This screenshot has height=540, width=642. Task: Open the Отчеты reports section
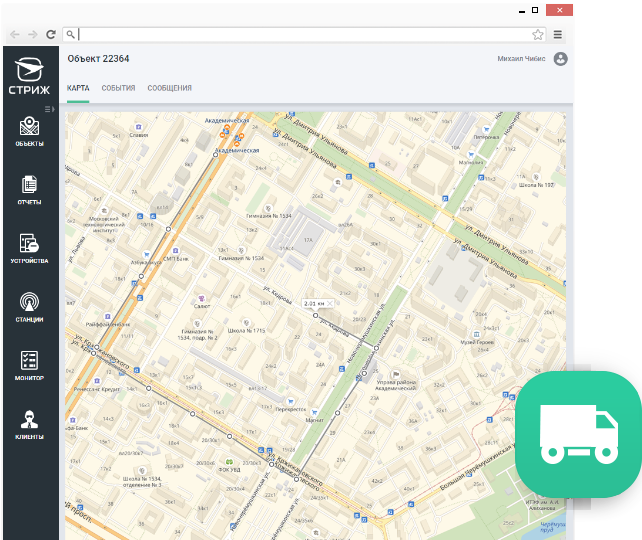coord(30,189)
